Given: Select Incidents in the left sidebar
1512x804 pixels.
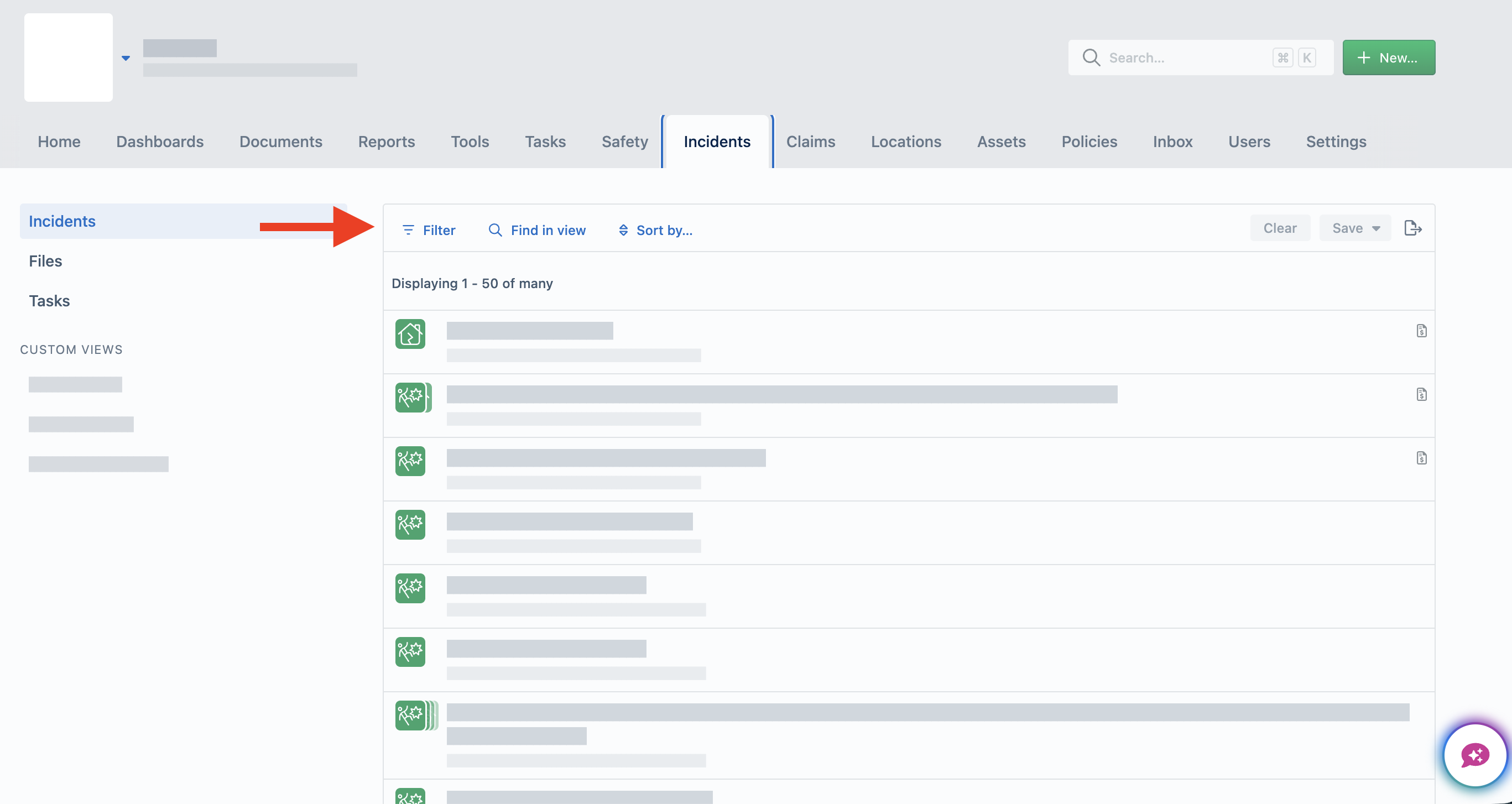Looking at the screenshot, I should 183,221.
